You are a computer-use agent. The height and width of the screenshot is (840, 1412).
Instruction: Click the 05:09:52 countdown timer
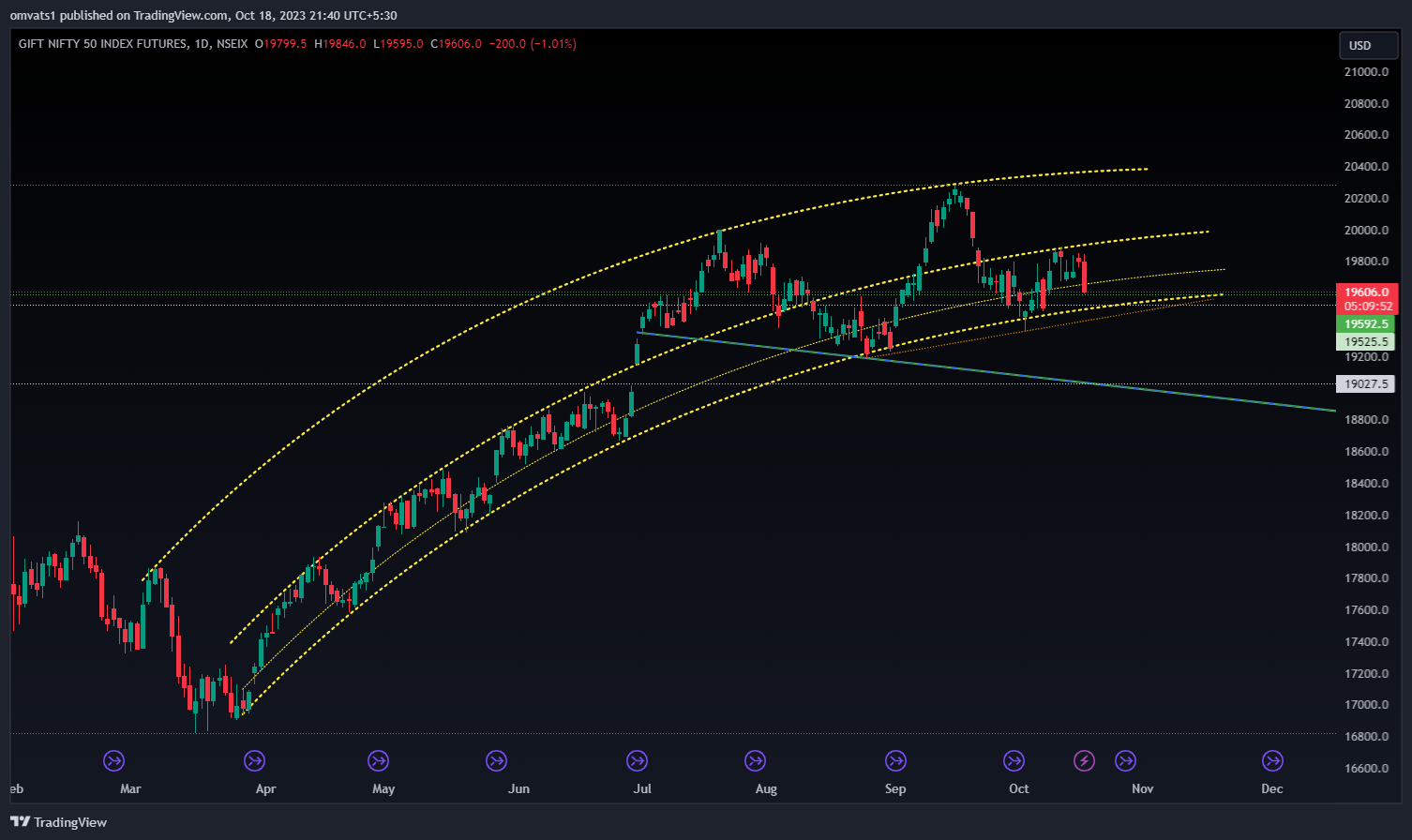1366,307
